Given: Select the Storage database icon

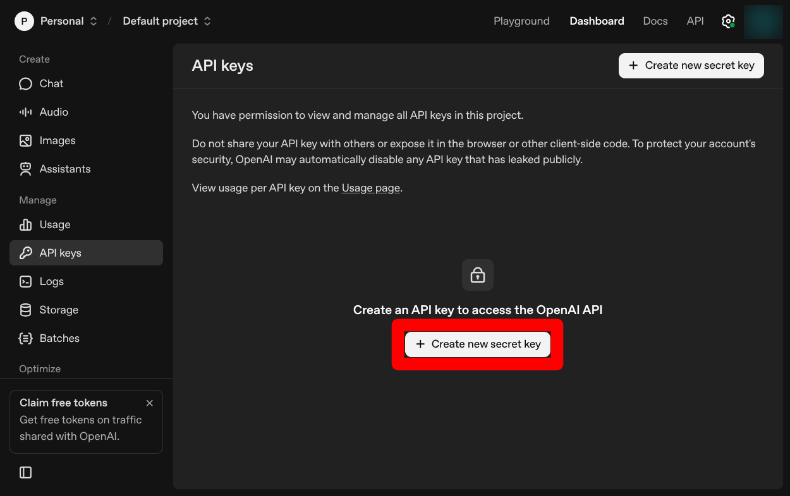Looking at the screenshot, I should 25,310.
